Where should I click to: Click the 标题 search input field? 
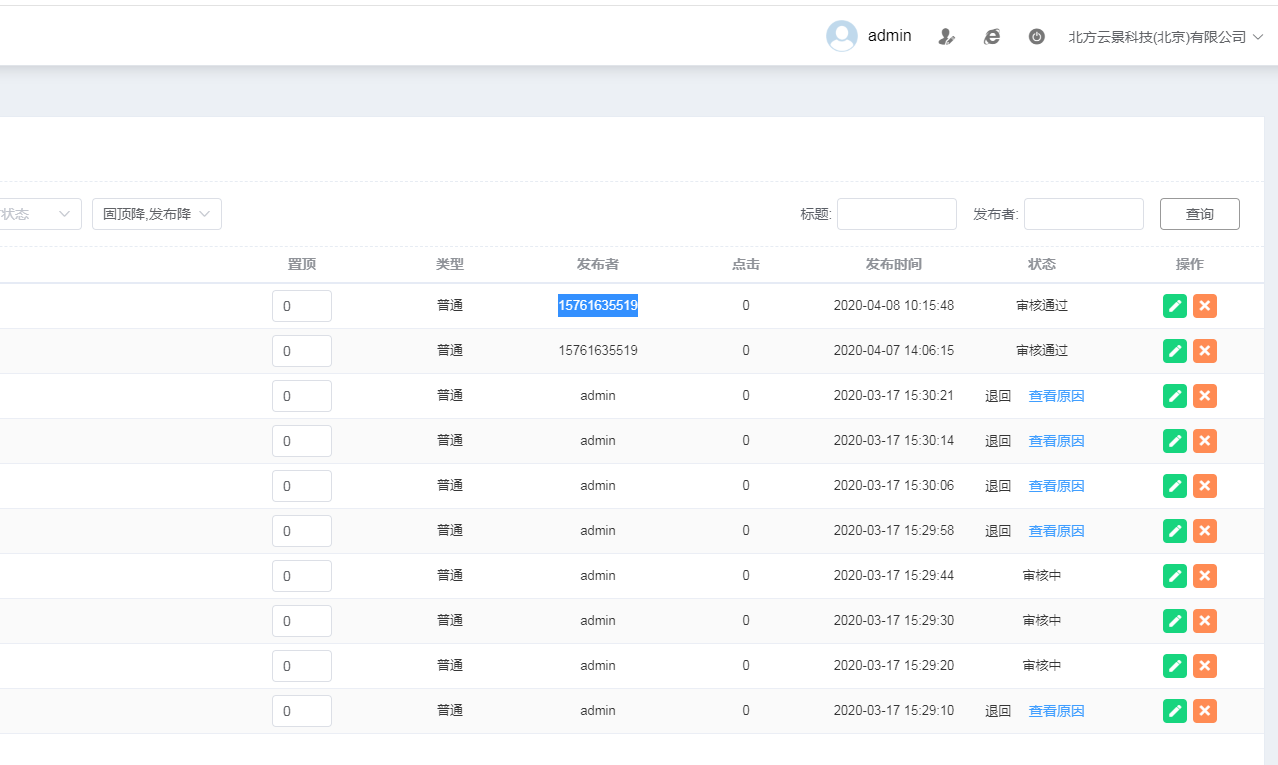click(x=896, y=214)
